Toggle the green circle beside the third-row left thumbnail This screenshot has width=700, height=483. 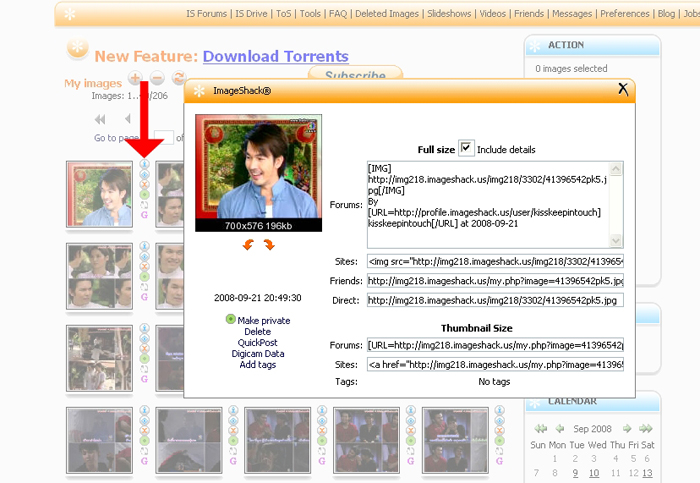144,358
